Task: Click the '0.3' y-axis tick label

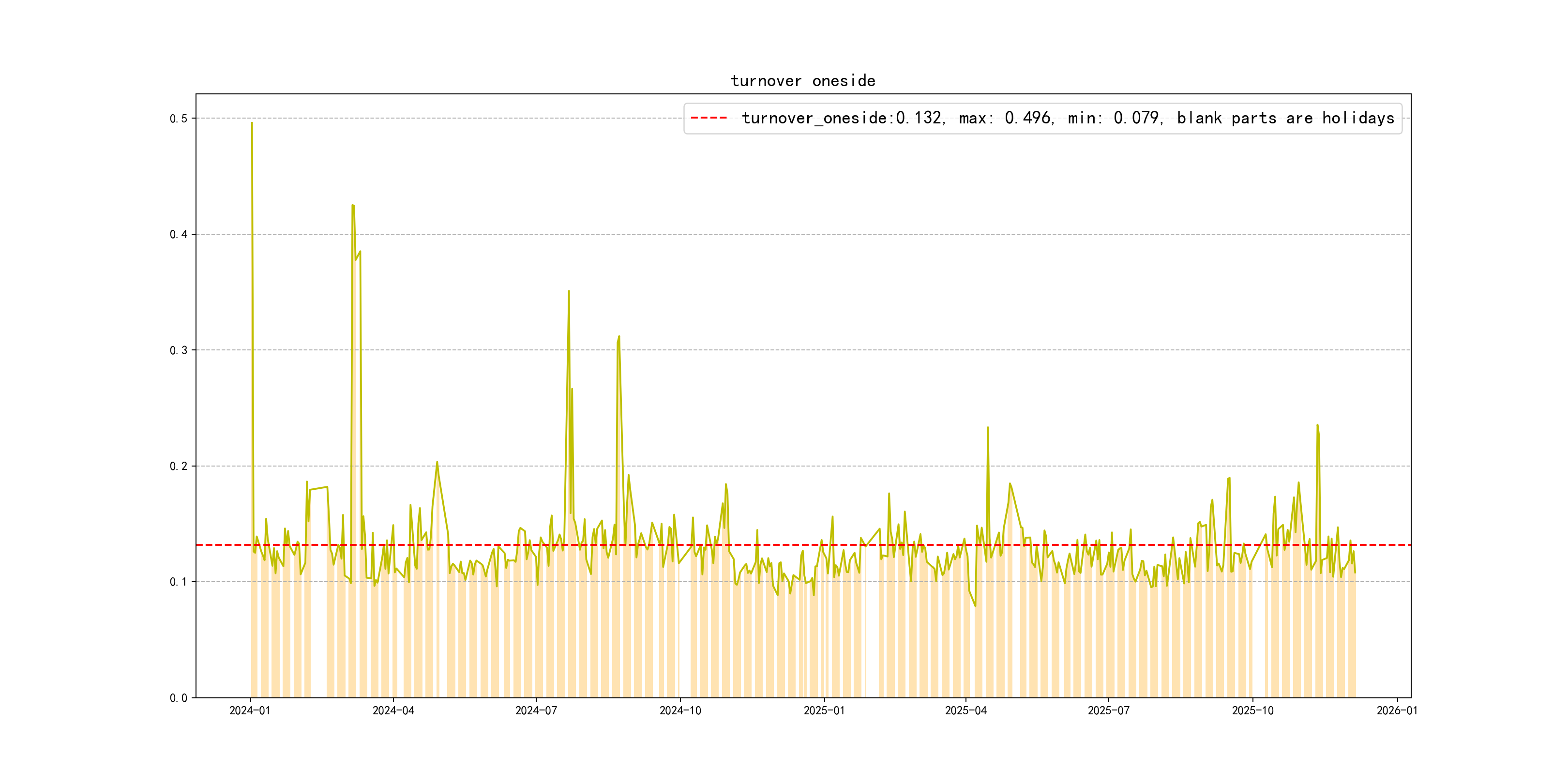Action: click(x=179, y=350)
